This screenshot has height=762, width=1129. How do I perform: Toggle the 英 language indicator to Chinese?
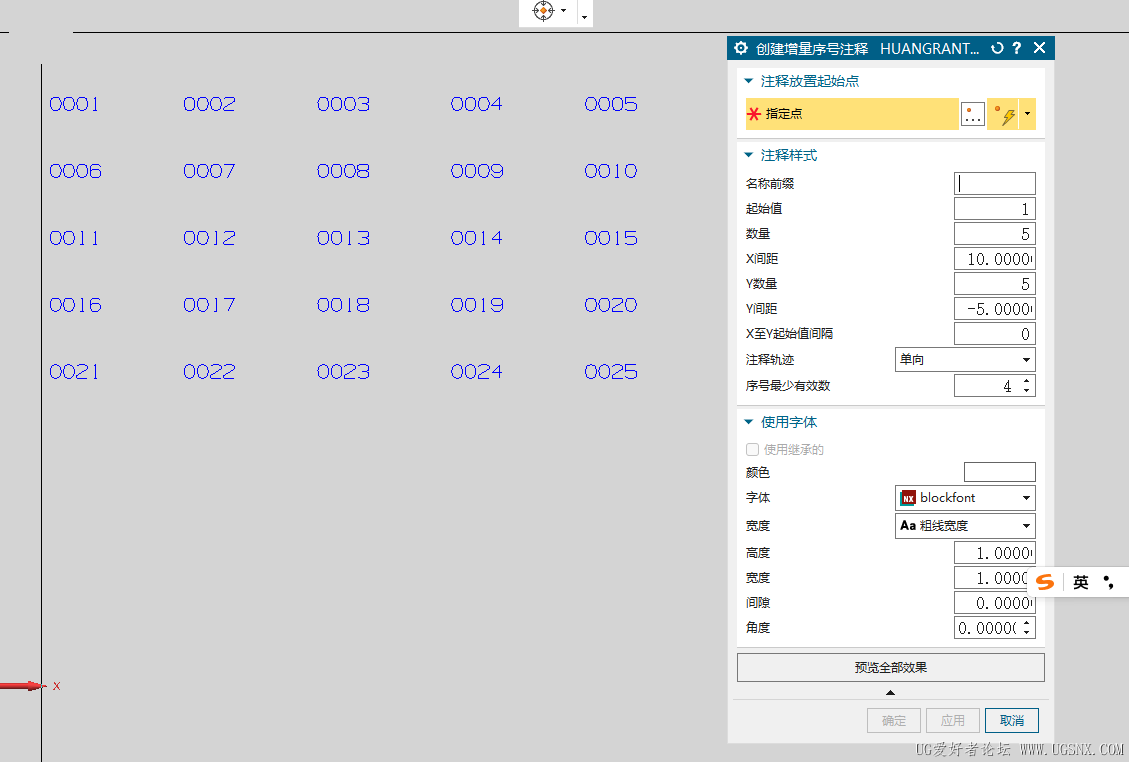1080,582
